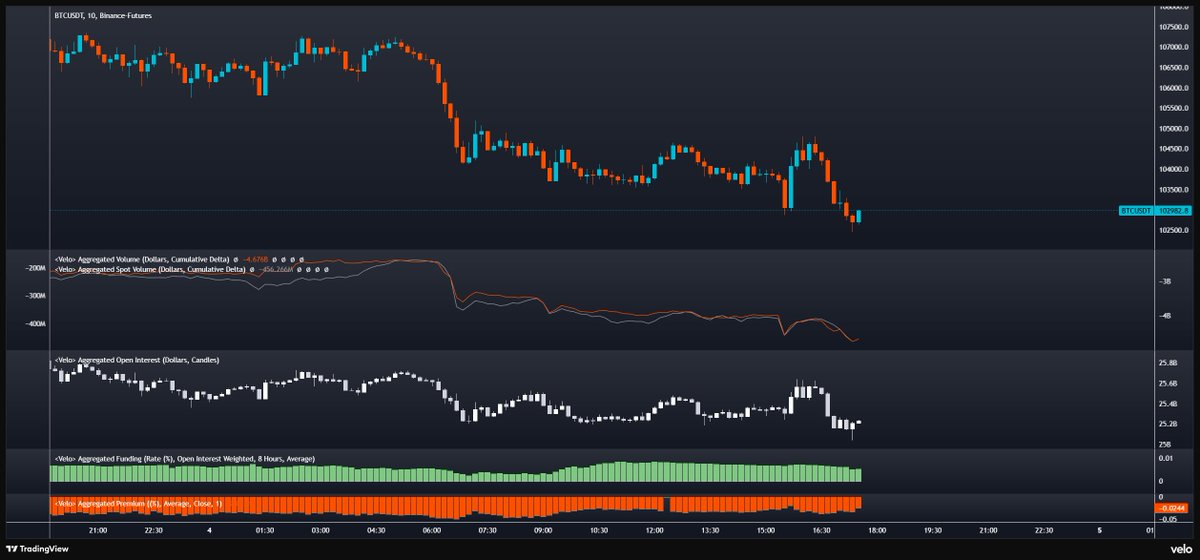Click the 103500.0 price scale label

[1172, 190]
